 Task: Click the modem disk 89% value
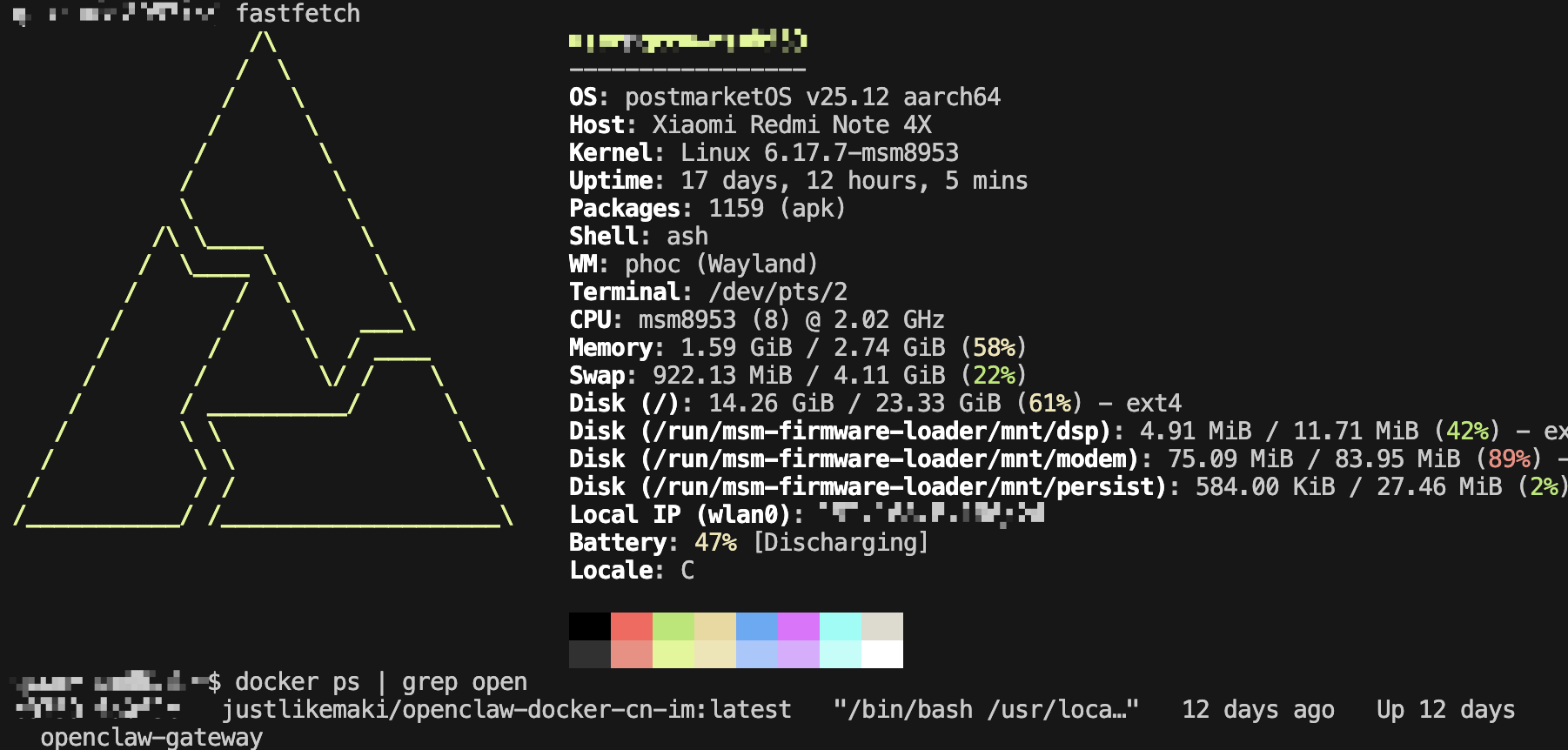[1509, 459]
